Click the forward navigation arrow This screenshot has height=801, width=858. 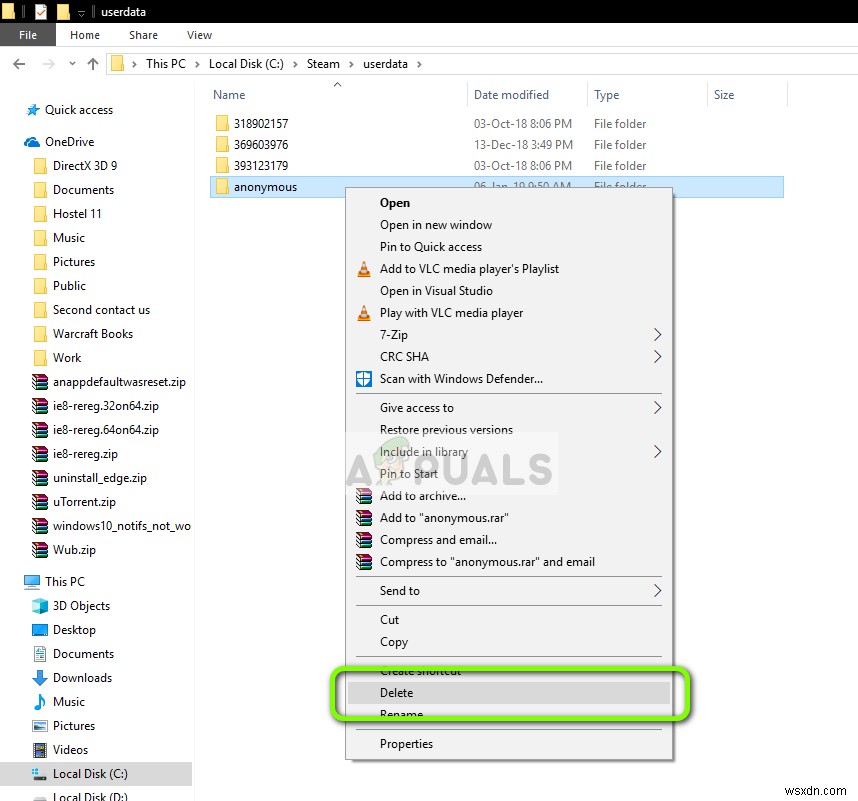tap(49, 64)
